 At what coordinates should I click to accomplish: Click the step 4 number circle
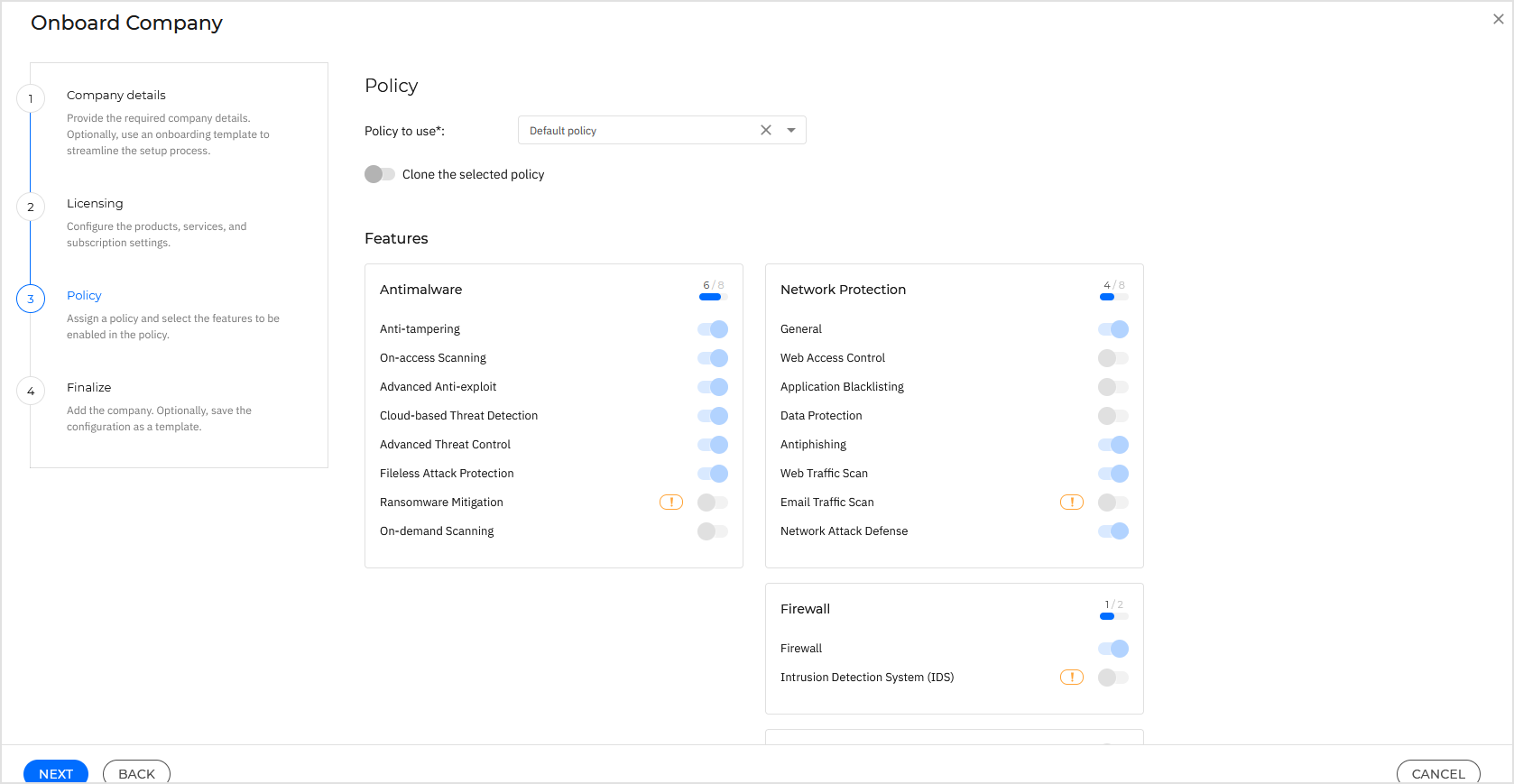click(x=31, y=391)
